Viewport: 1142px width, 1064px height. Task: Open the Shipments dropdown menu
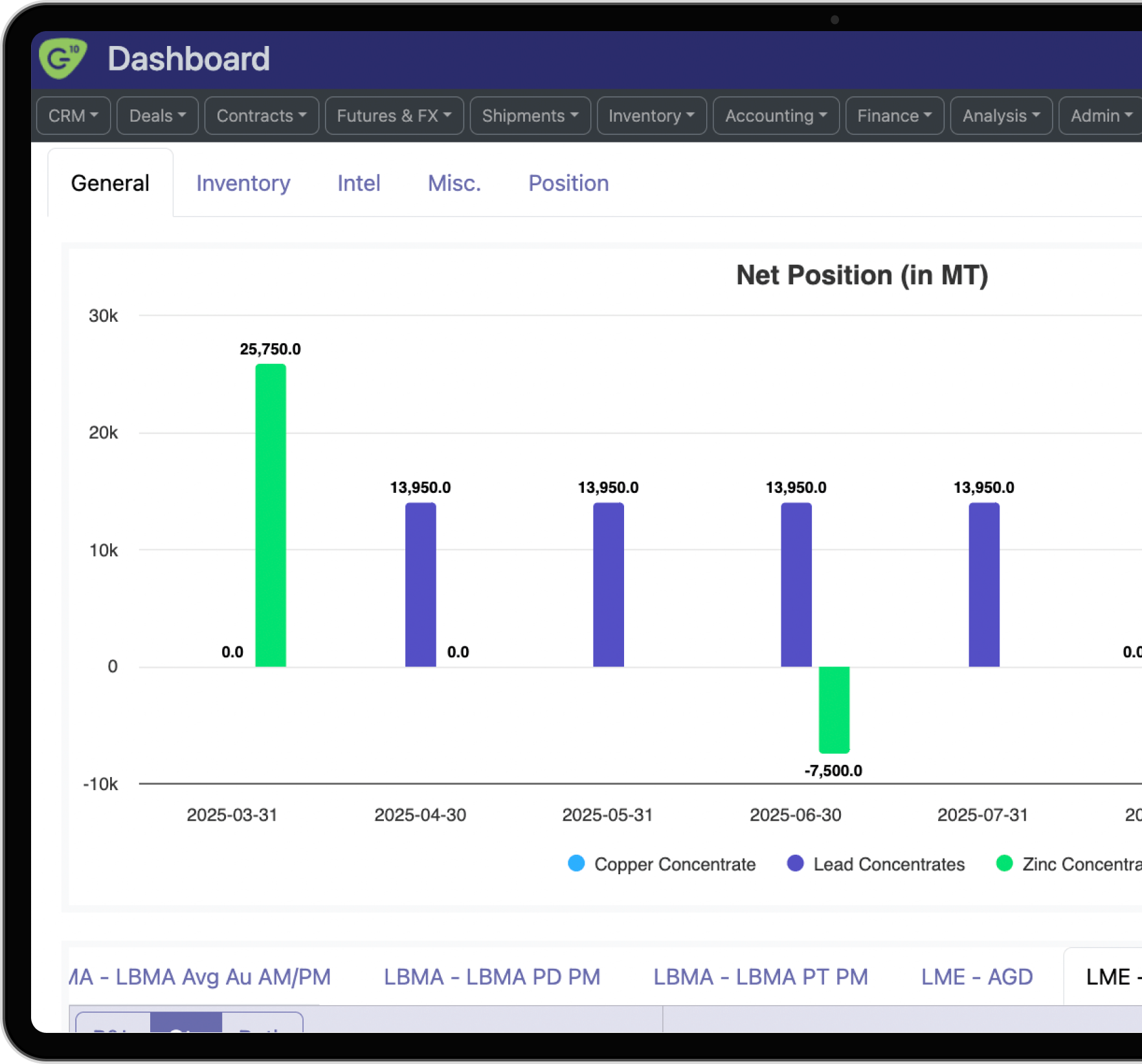[x=530, y=116]
